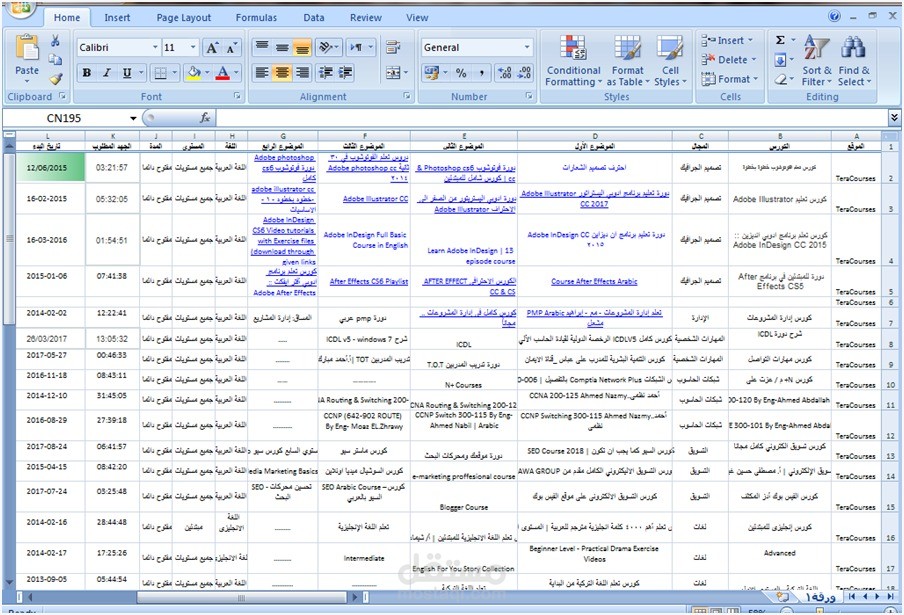Apply the Comma Style icon
Image resolution: width=904 pixels, height=615 pixels.
tap(481, 73)
